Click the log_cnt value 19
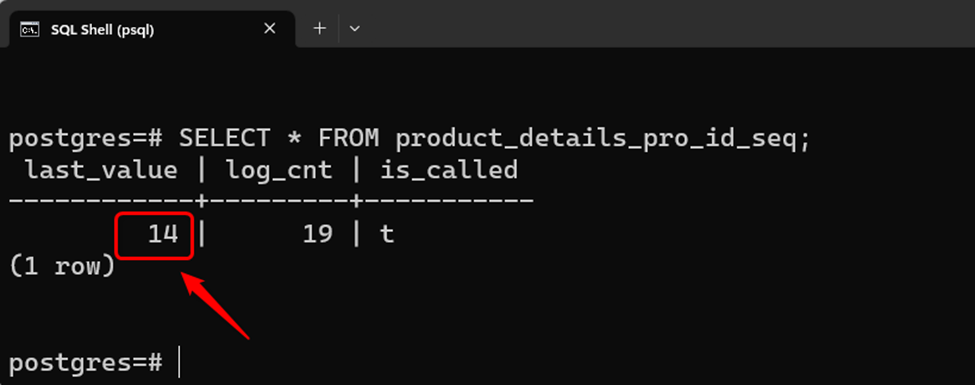 (318, 234)
